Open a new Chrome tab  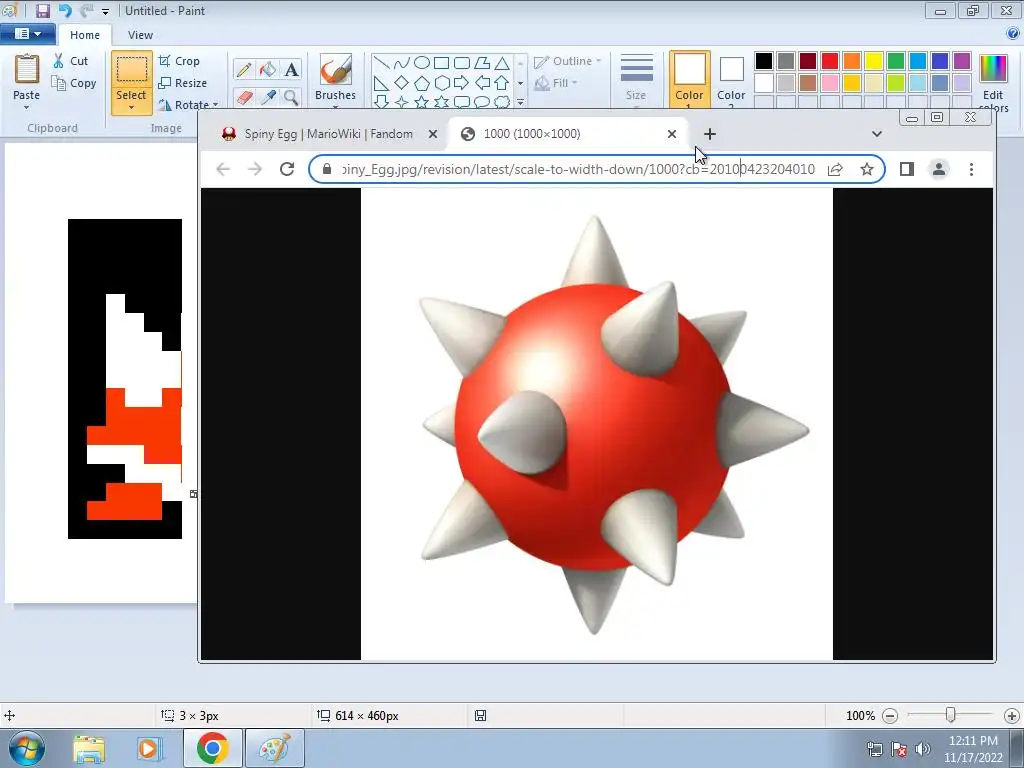point(710,134)
